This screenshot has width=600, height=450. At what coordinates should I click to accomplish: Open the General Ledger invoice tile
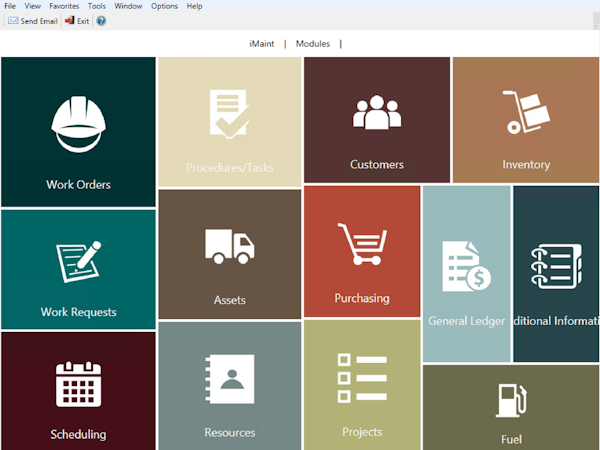click(466, 274)
